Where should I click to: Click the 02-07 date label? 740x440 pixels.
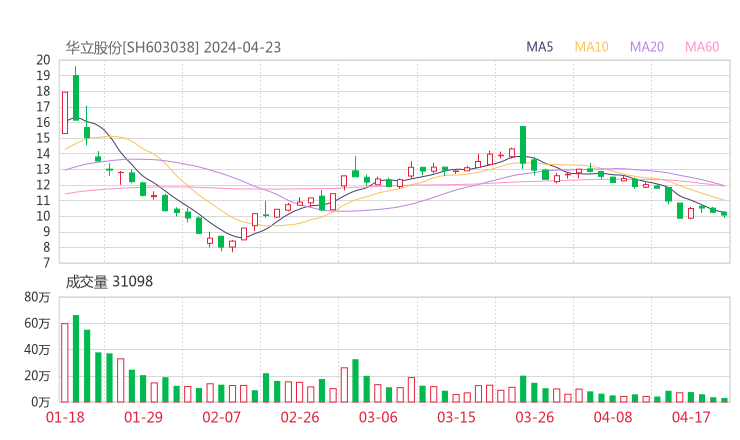pyautogui.click(x=221, y=417)
